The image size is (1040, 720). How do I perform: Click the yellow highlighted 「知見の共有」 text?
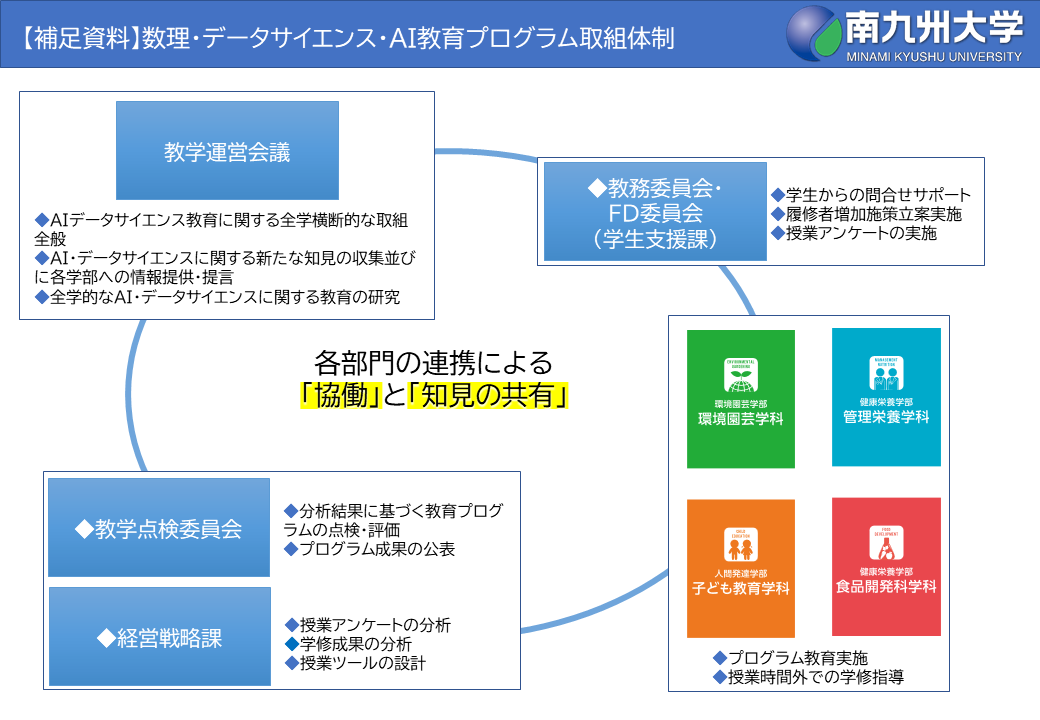(488, 396)
